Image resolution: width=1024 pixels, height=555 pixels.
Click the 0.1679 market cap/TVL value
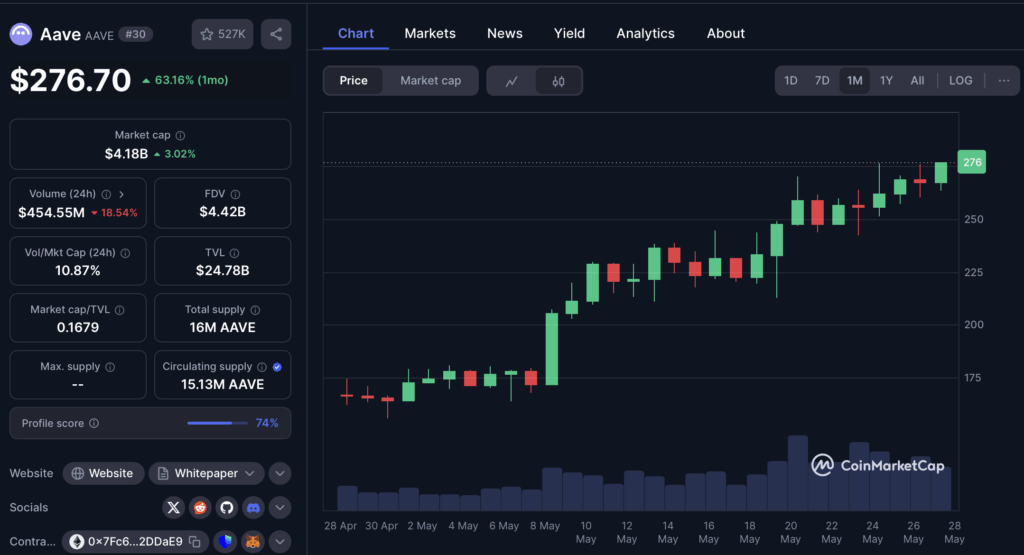coord(78,327)
